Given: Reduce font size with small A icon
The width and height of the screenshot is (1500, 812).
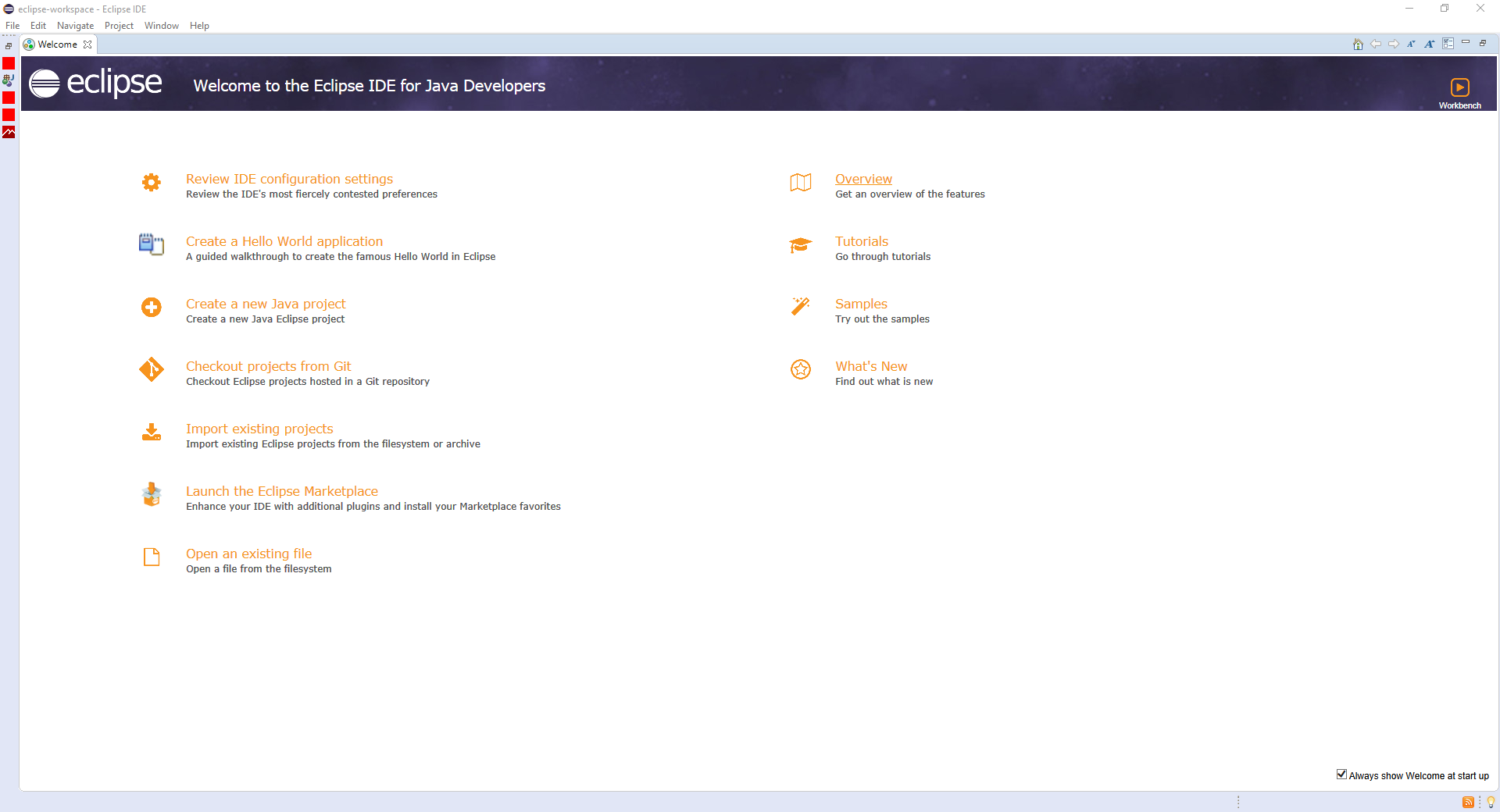Looking at the screenshot, I should pyautogui.click(x=1411, y=45).
